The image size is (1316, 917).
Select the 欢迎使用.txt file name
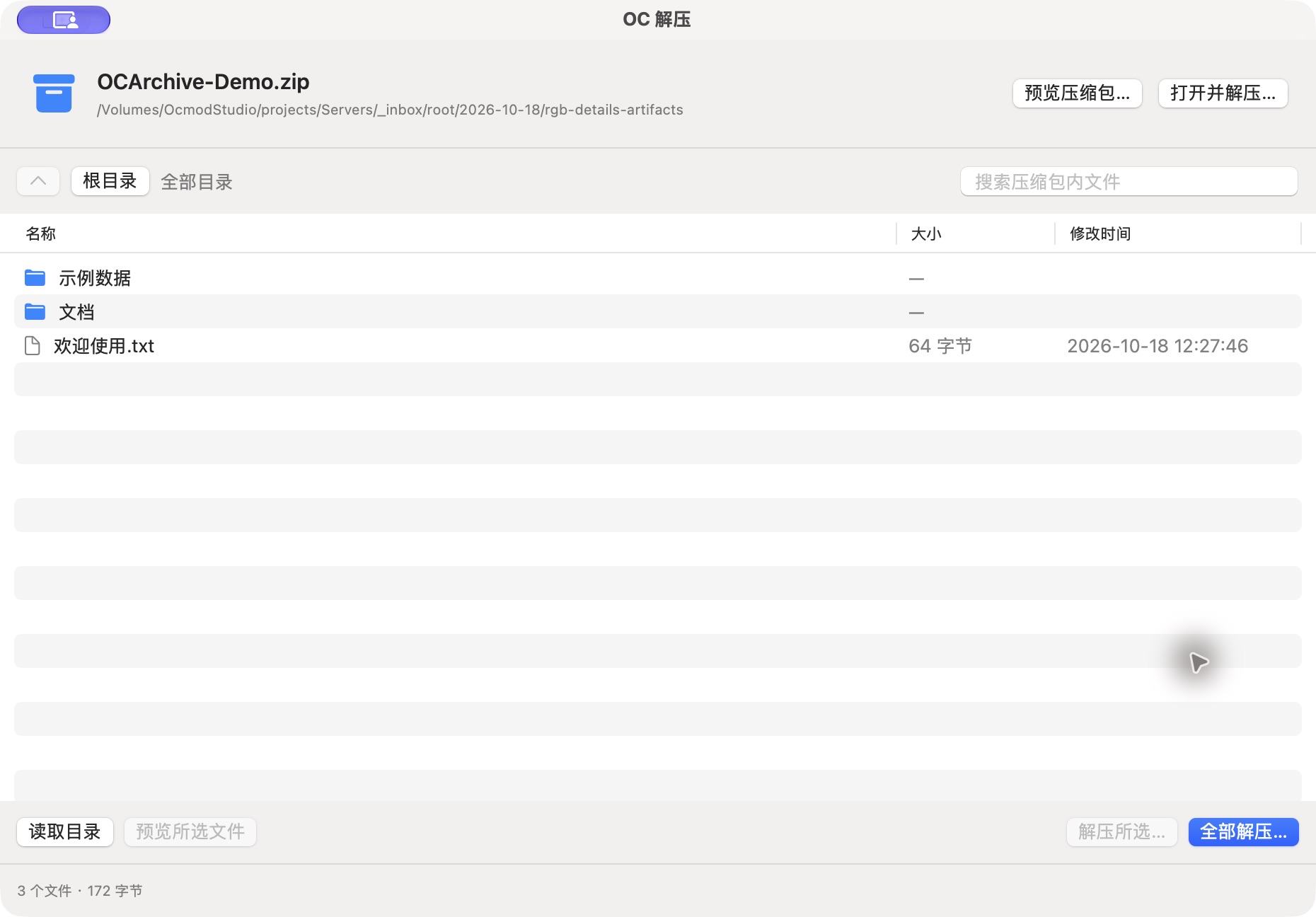[104, 346]
